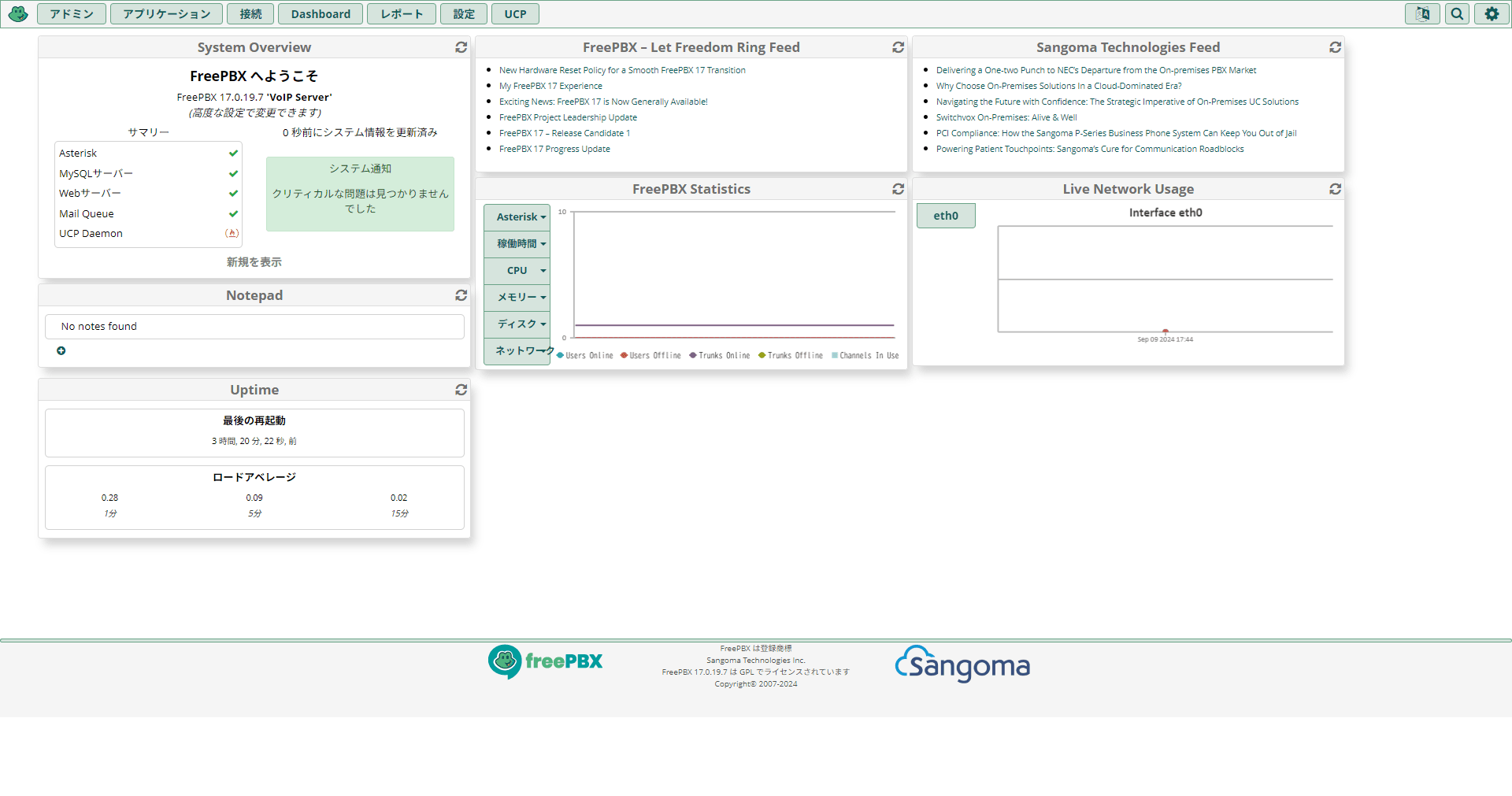Refresh the Live Network Usage panel

(1335, 189)
